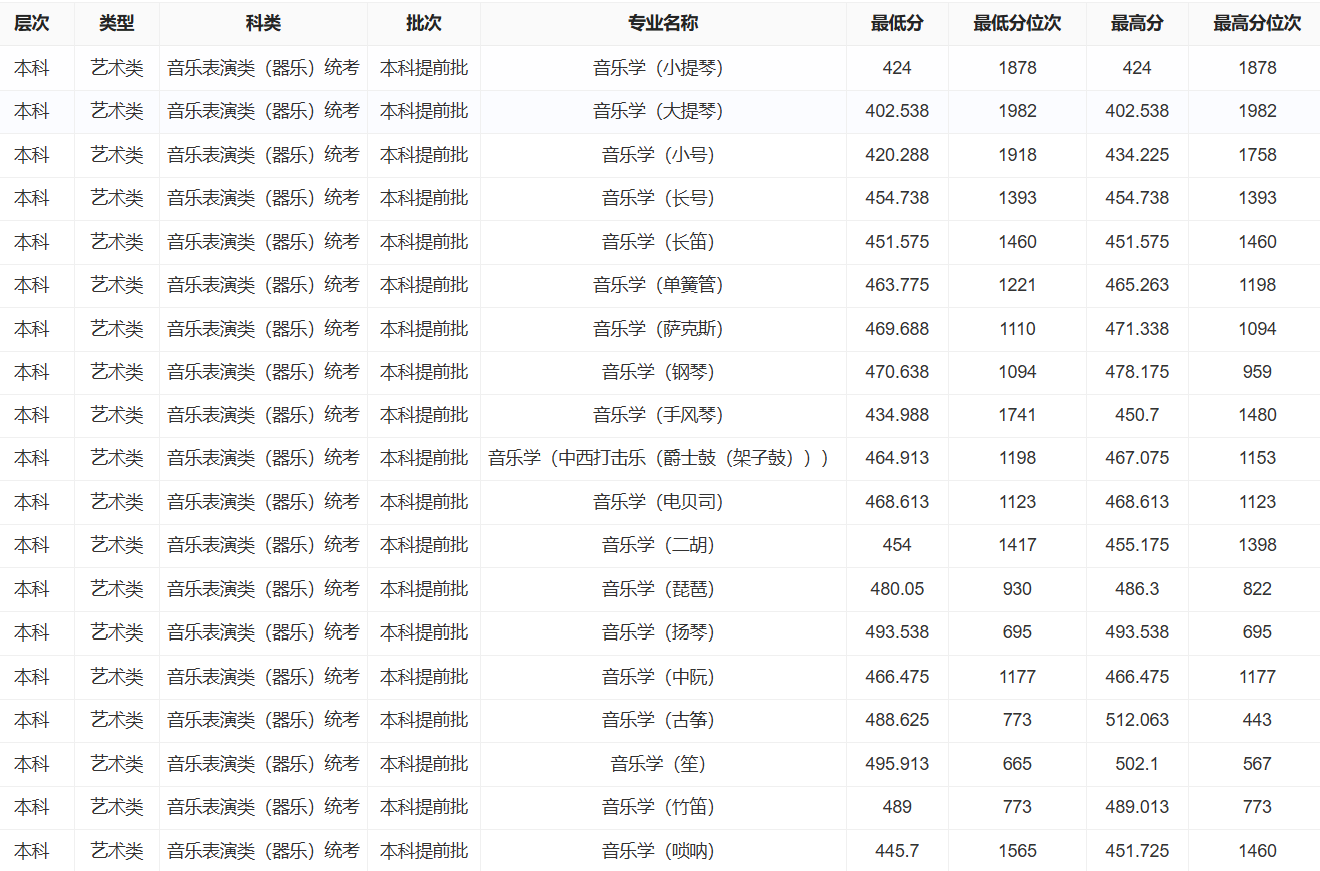Screen dimensions: 1320x871
Task: Select the 音乐学（竹笛） cell
Action: point(663,807)
